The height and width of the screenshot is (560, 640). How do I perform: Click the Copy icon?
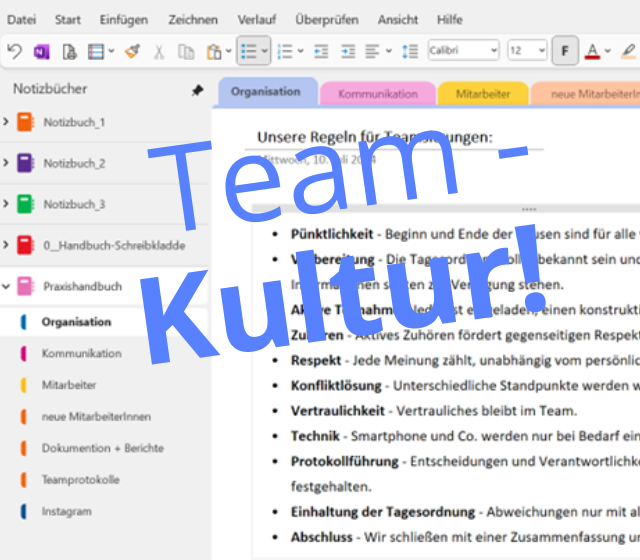(186, 52)
